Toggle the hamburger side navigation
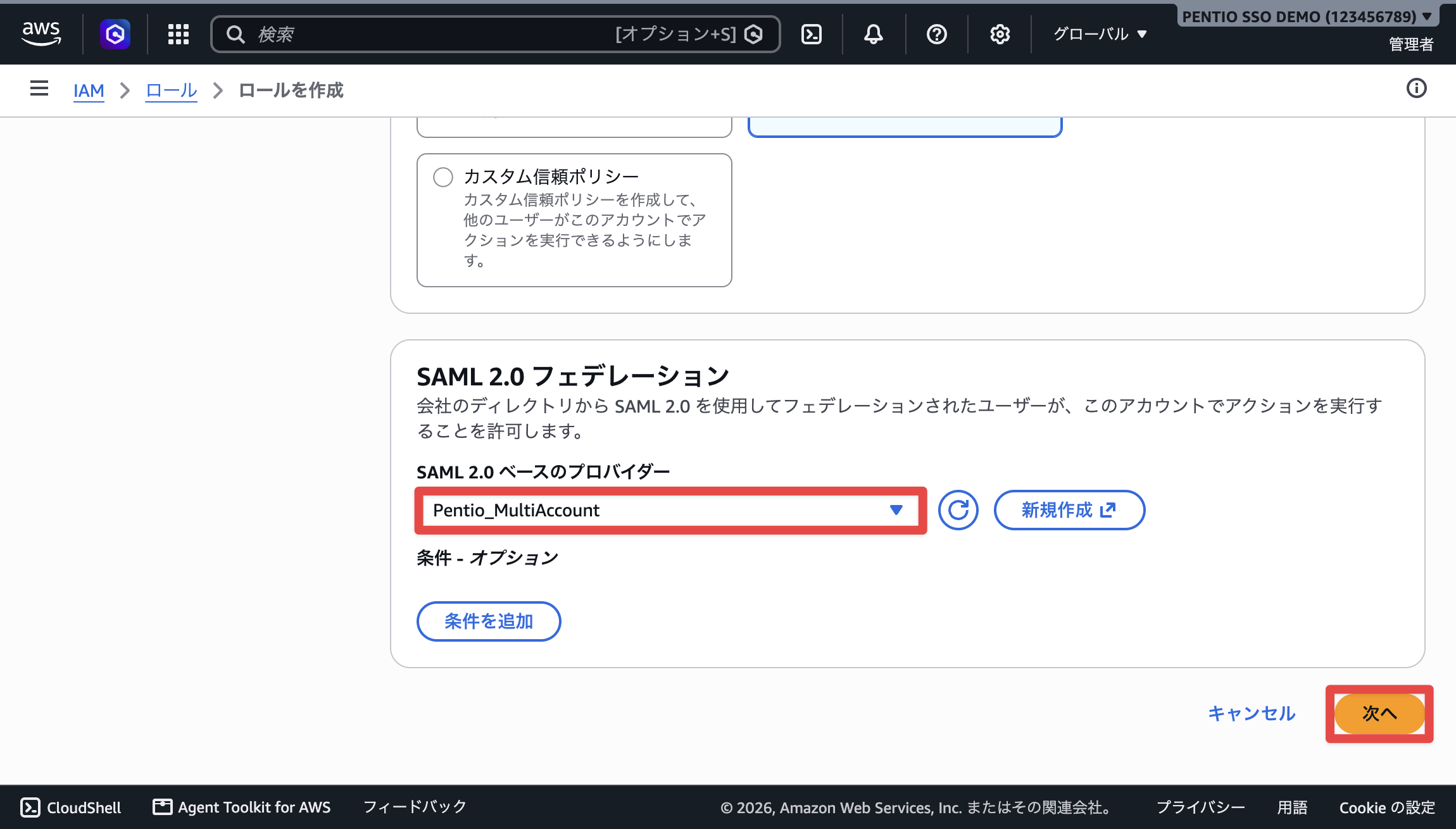 (x=39, y=89)
